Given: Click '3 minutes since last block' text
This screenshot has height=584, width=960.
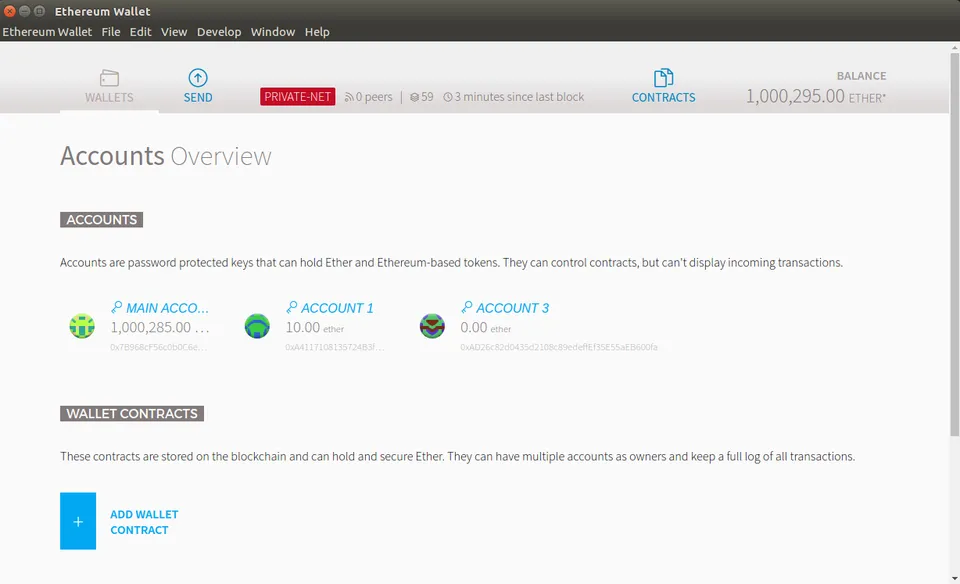Looking at the screenshot, I should pos(519,97).
